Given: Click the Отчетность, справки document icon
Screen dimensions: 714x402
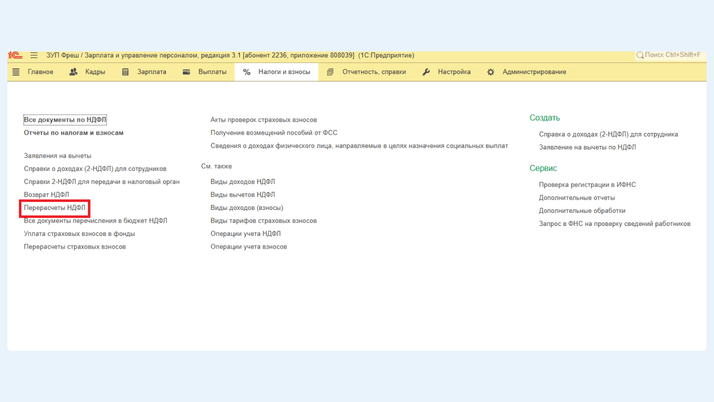Looking at the screenshot, I should pos(330,72).
